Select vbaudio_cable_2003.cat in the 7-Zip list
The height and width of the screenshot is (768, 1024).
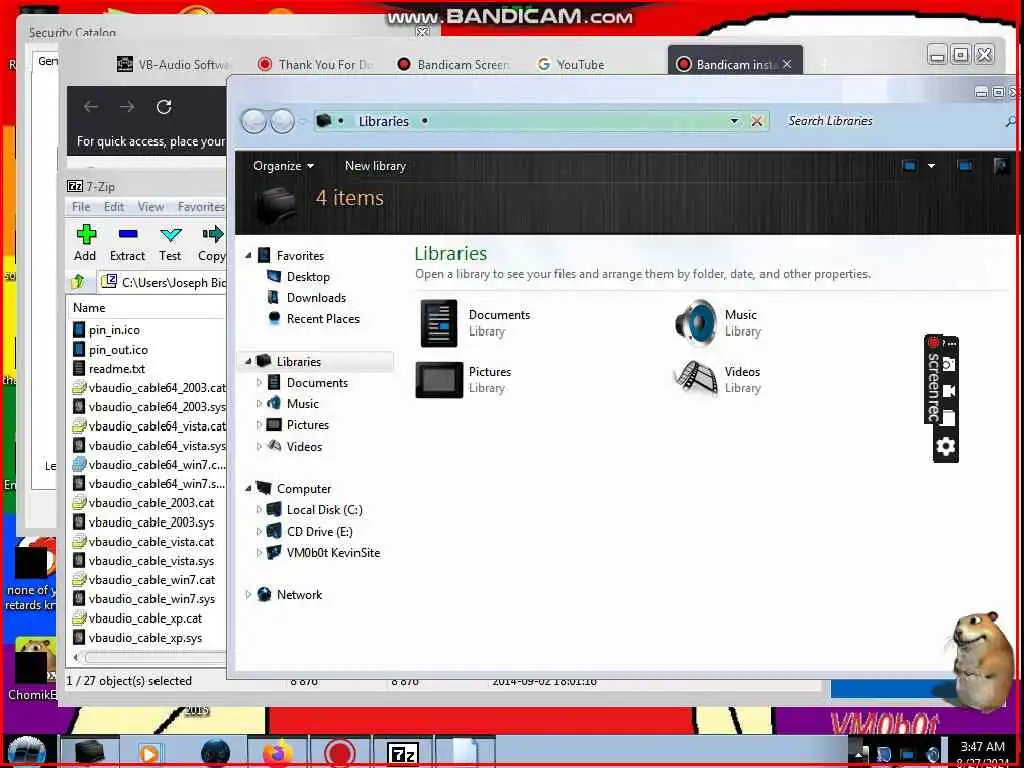tap(151, 503)
